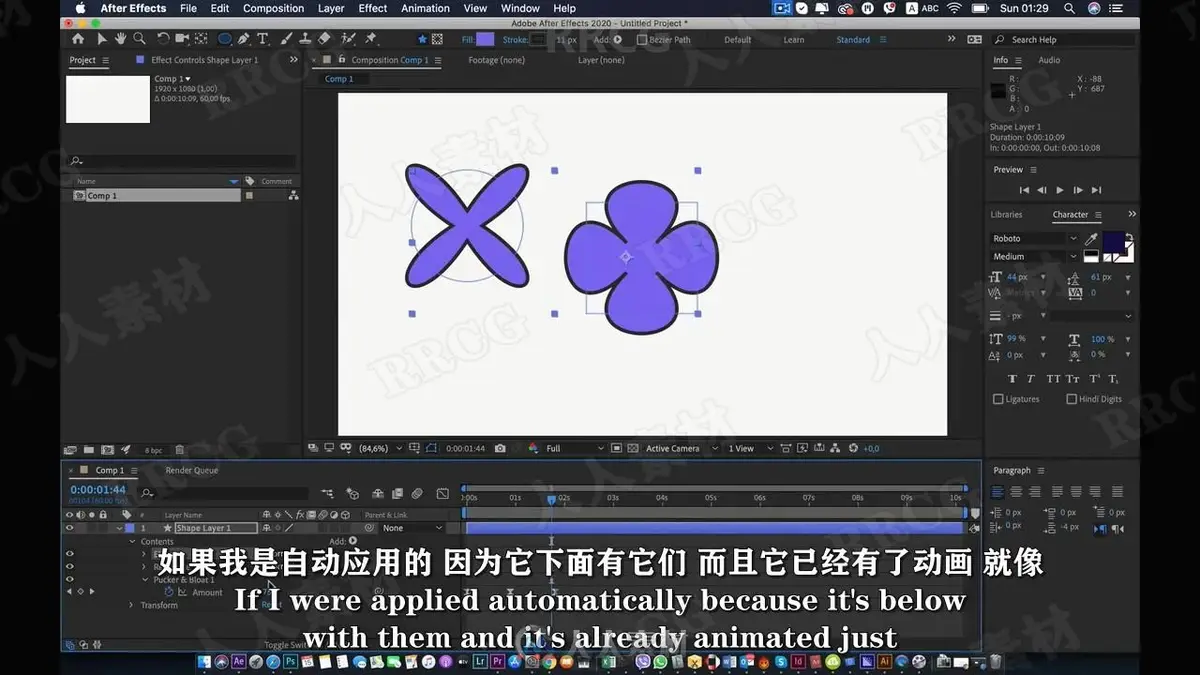
Task: Toggle Amount property stopwatch
Action: coord(168,592)
